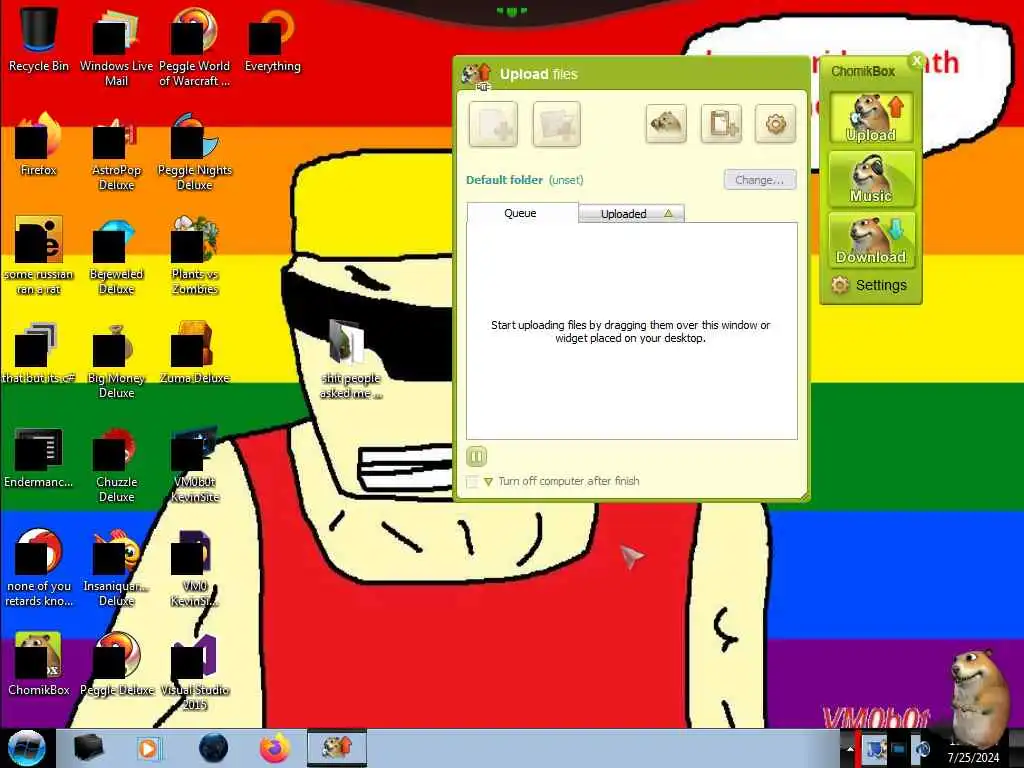Image resolution: width=1024 pixels, height=768 pixels.
Task: Select the VM0b0t KevinSite desktop icon
Action: pyautogui.click(x=194, y=462)
